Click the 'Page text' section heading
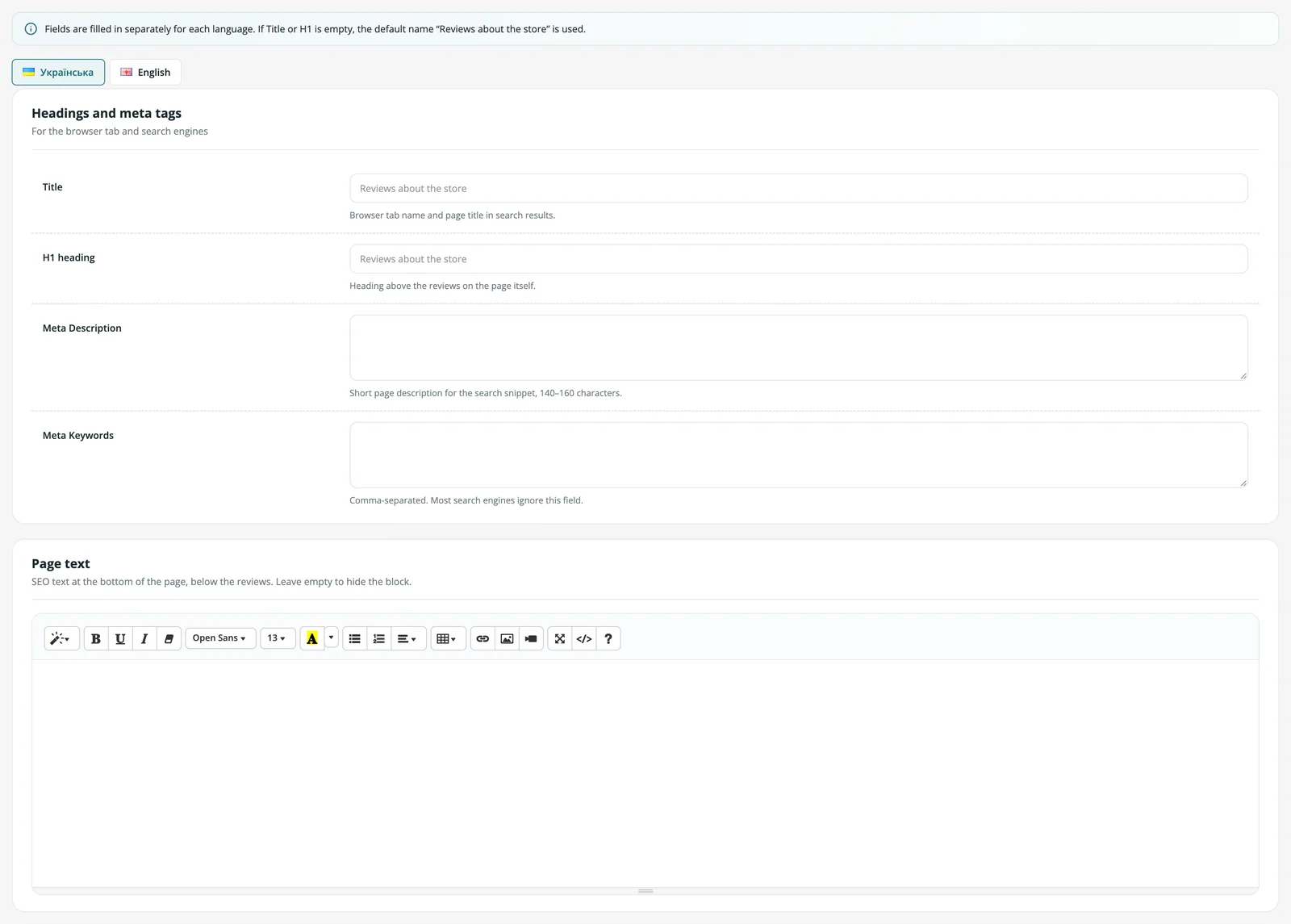Screen dimensions: 1291x924 point(61,563)
